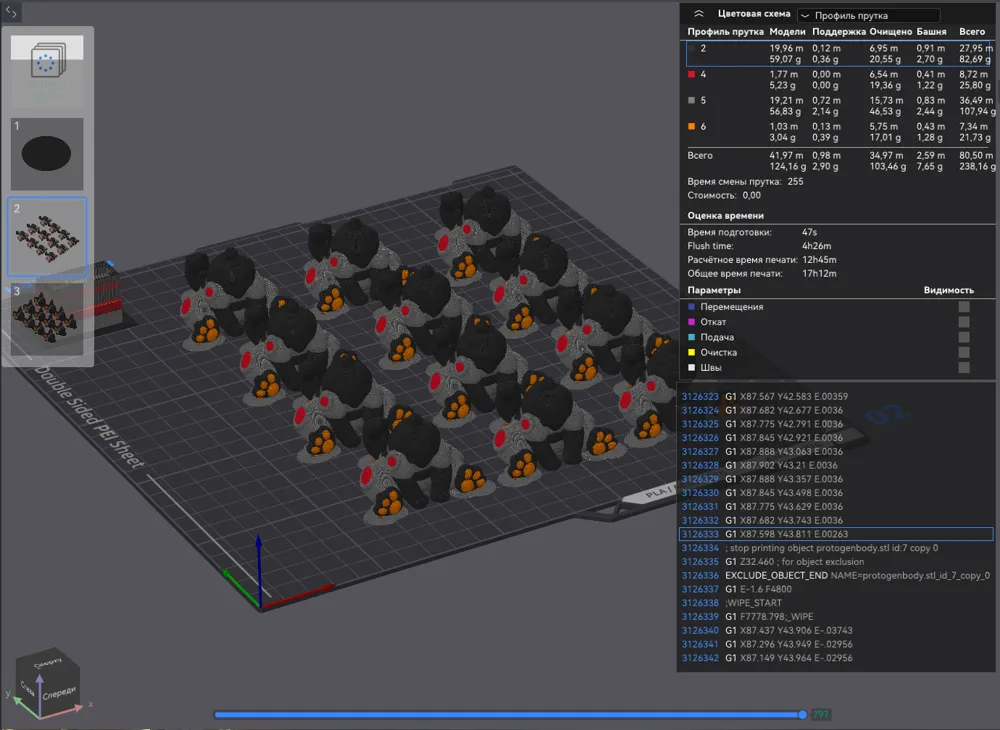Select plate 3 thumbnail
This screenshot has height=730, width=1000.
47,319
